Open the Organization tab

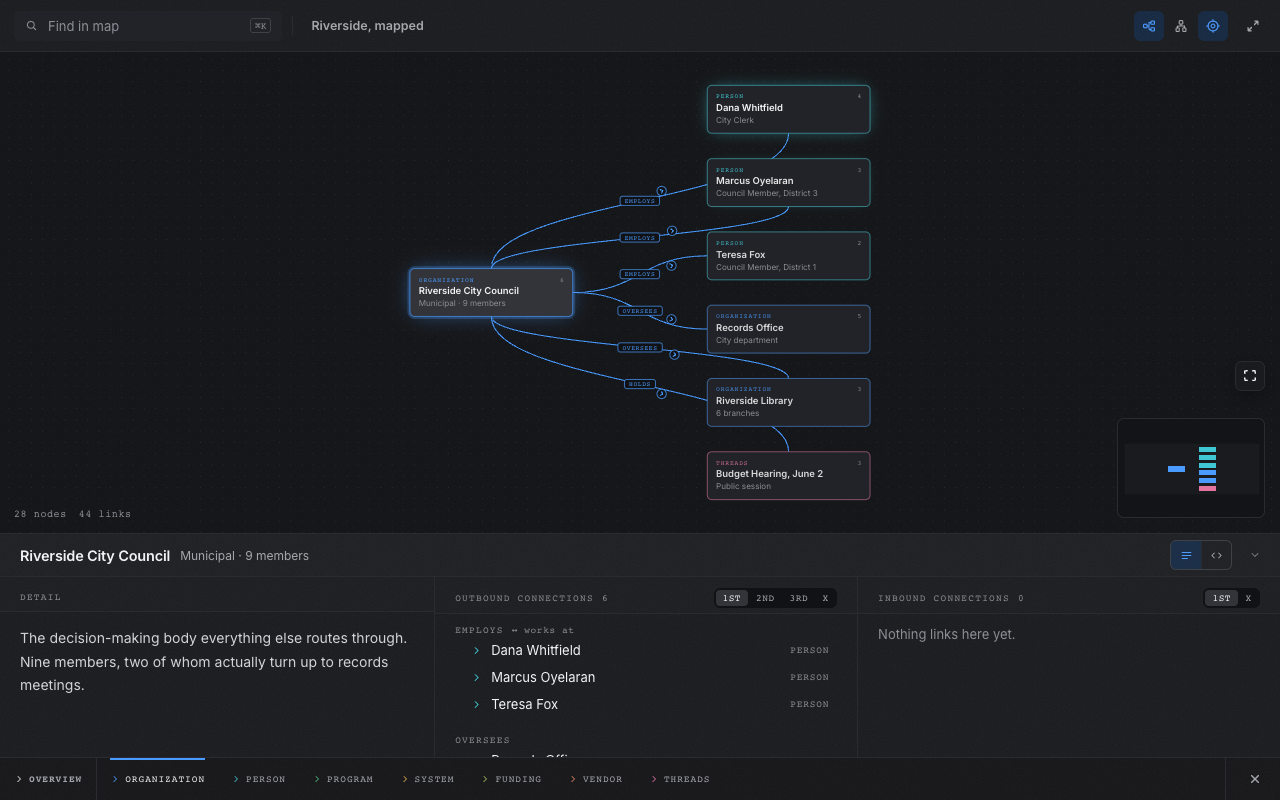158,779
